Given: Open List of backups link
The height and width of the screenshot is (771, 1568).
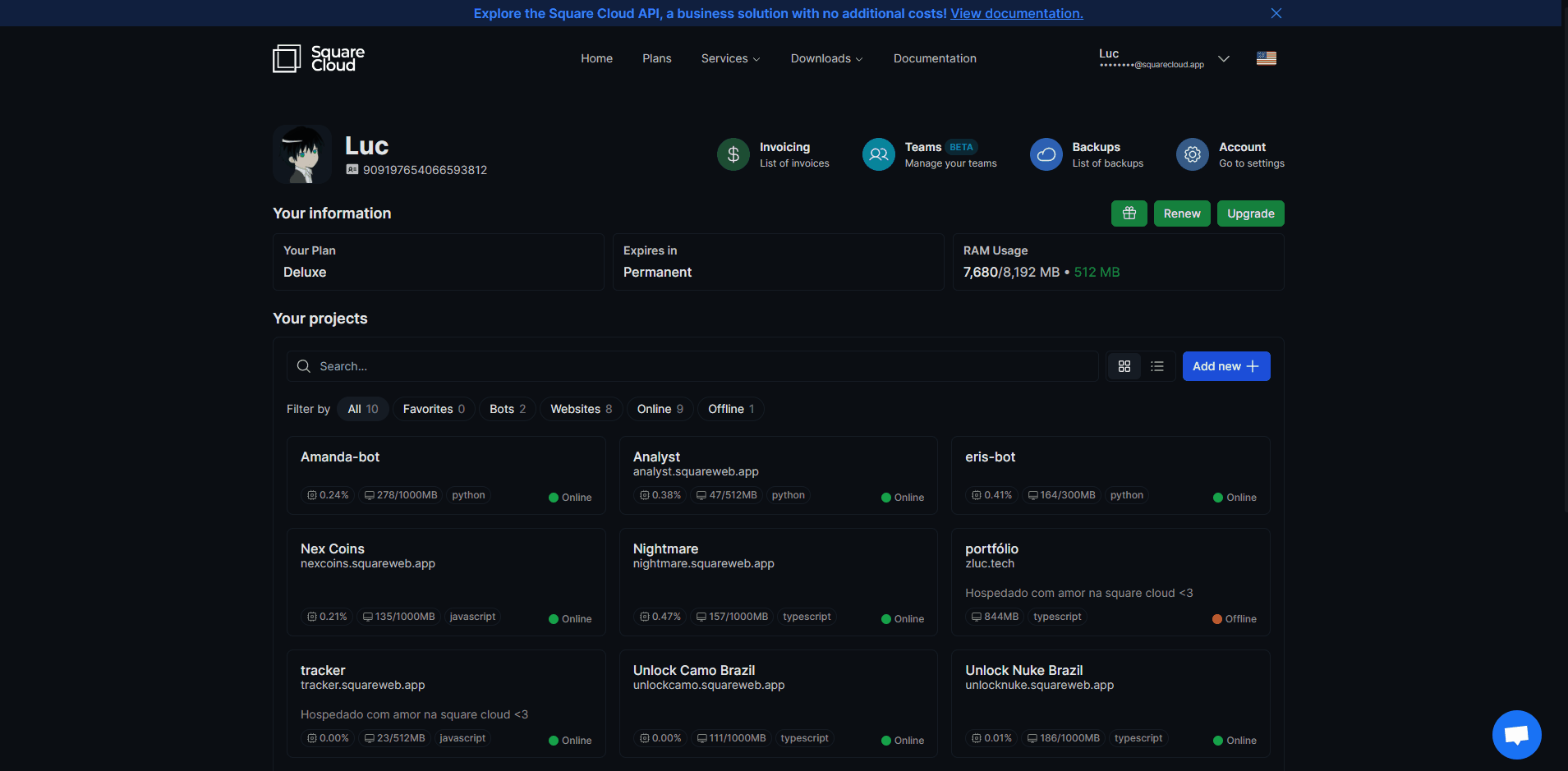Looking at the screenshot, I should click(1107, 163).
